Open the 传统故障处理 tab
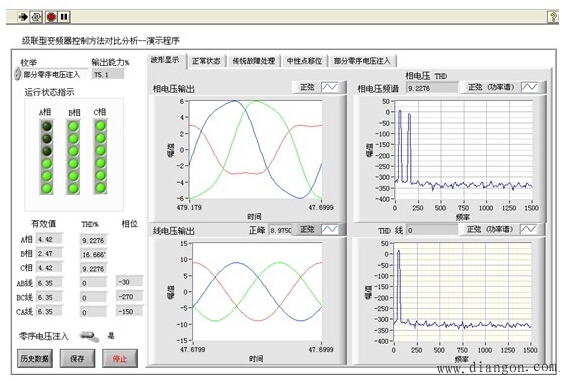 point(254,61)
